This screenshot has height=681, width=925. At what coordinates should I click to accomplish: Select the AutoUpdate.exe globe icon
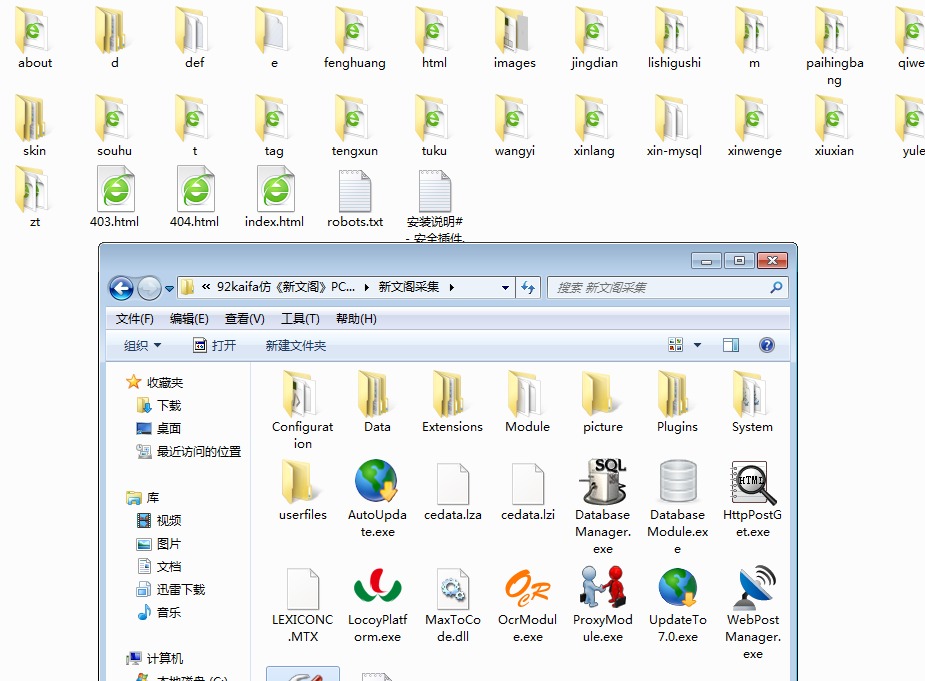coord(377,483)
